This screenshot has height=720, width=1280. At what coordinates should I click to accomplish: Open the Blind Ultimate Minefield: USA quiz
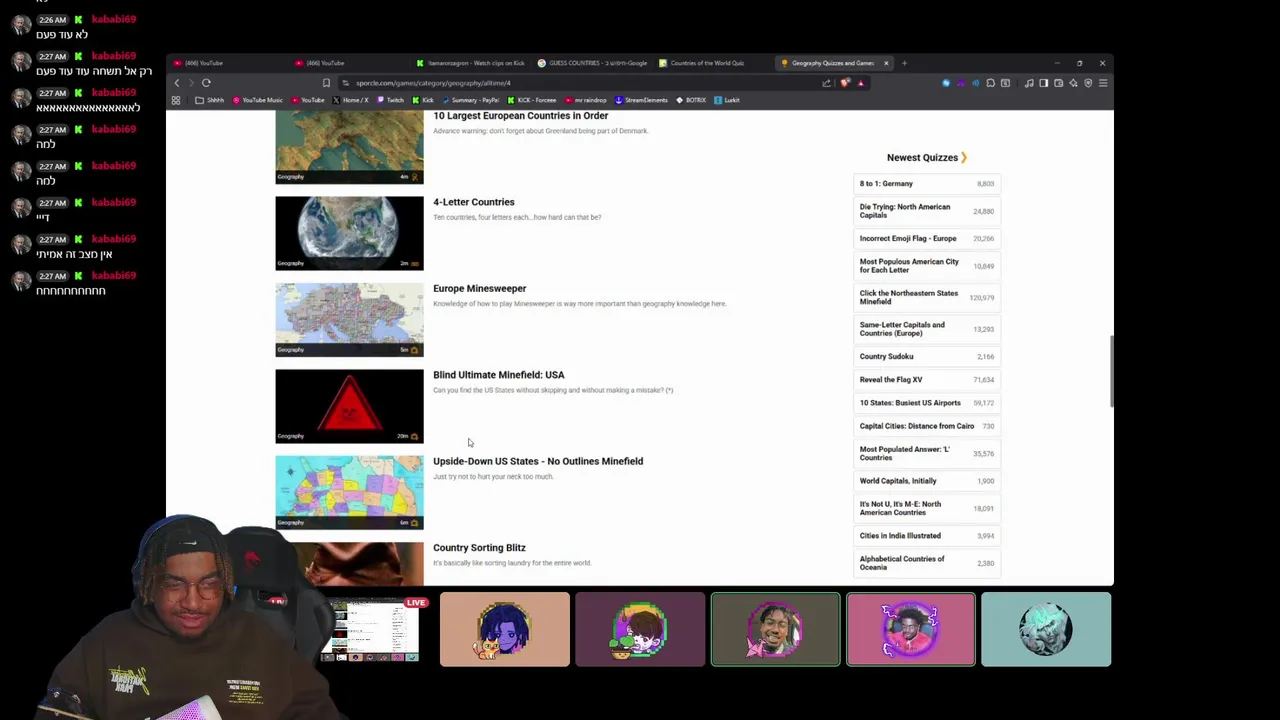(x=498, y=375)
